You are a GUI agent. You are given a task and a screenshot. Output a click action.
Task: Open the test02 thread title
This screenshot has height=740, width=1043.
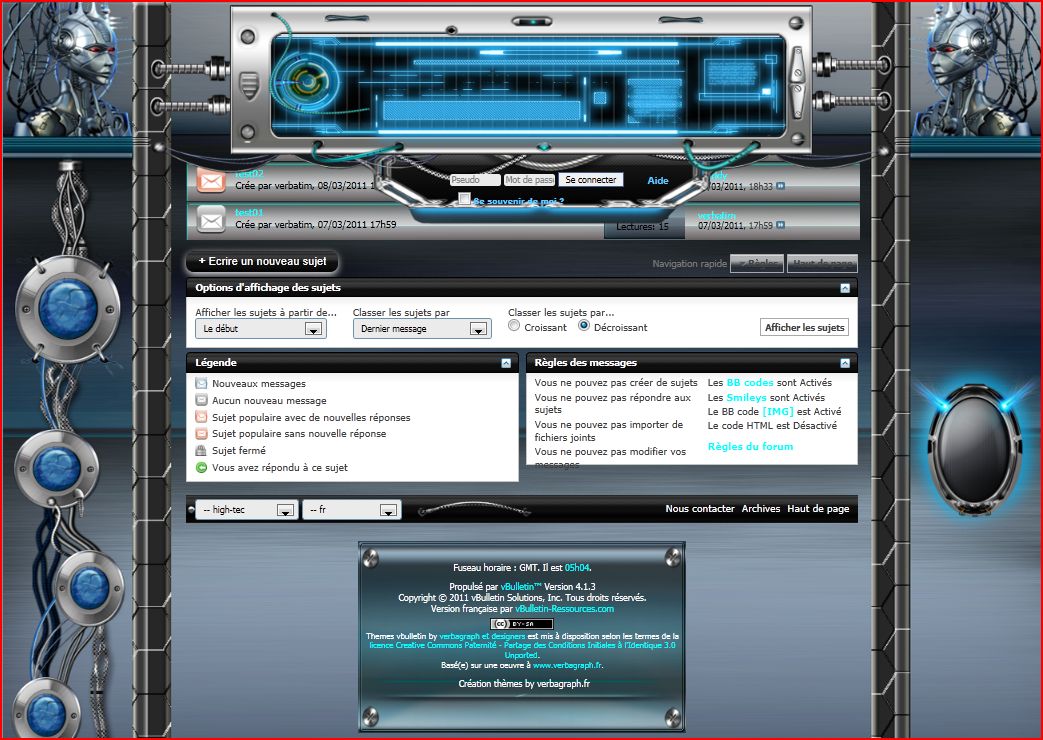pyautogui.click(x=249, y=173)
